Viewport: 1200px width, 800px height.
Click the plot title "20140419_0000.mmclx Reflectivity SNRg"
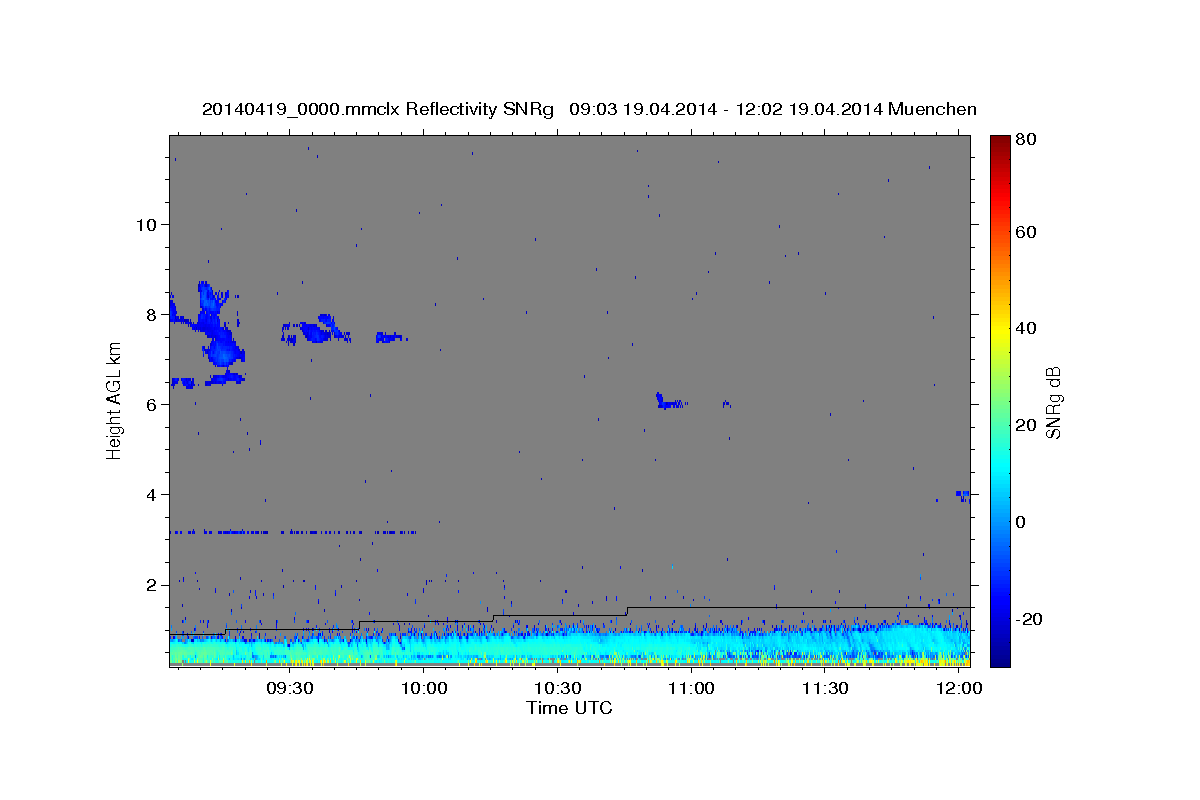coord(378,109)
